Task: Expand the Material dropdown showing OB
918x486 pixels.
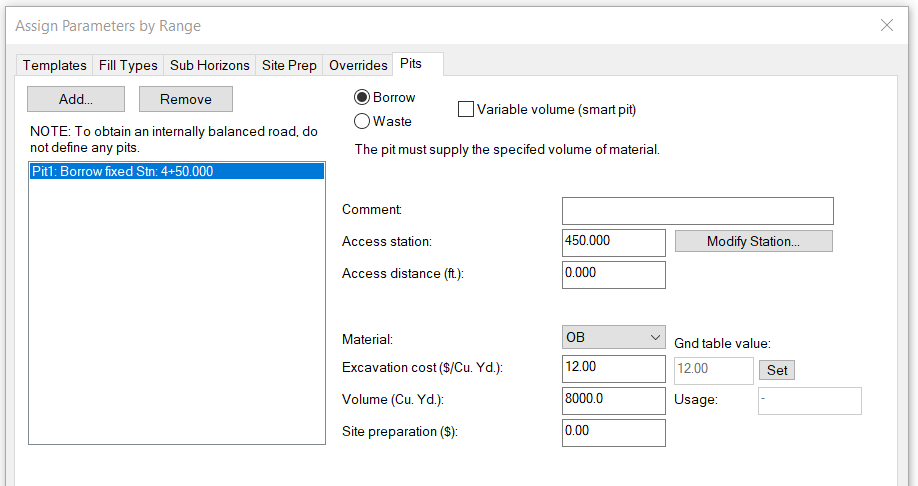Action: point(614,338)
